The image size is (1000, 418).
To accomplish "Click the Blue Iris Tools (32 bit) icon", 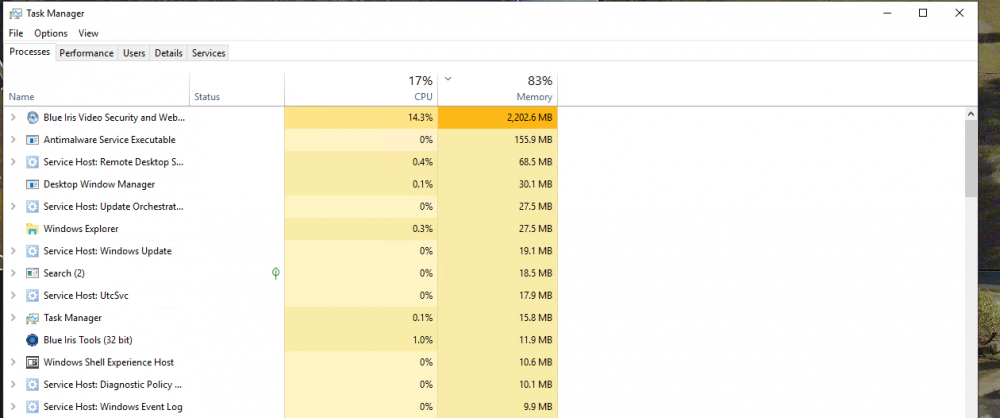I will (33, 340).
